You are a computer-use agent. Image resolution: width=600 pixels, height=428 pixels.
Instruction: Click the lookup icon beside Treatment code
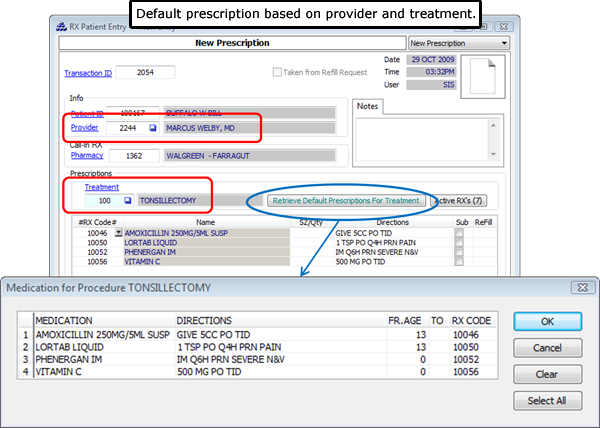(x=127, y=201)
